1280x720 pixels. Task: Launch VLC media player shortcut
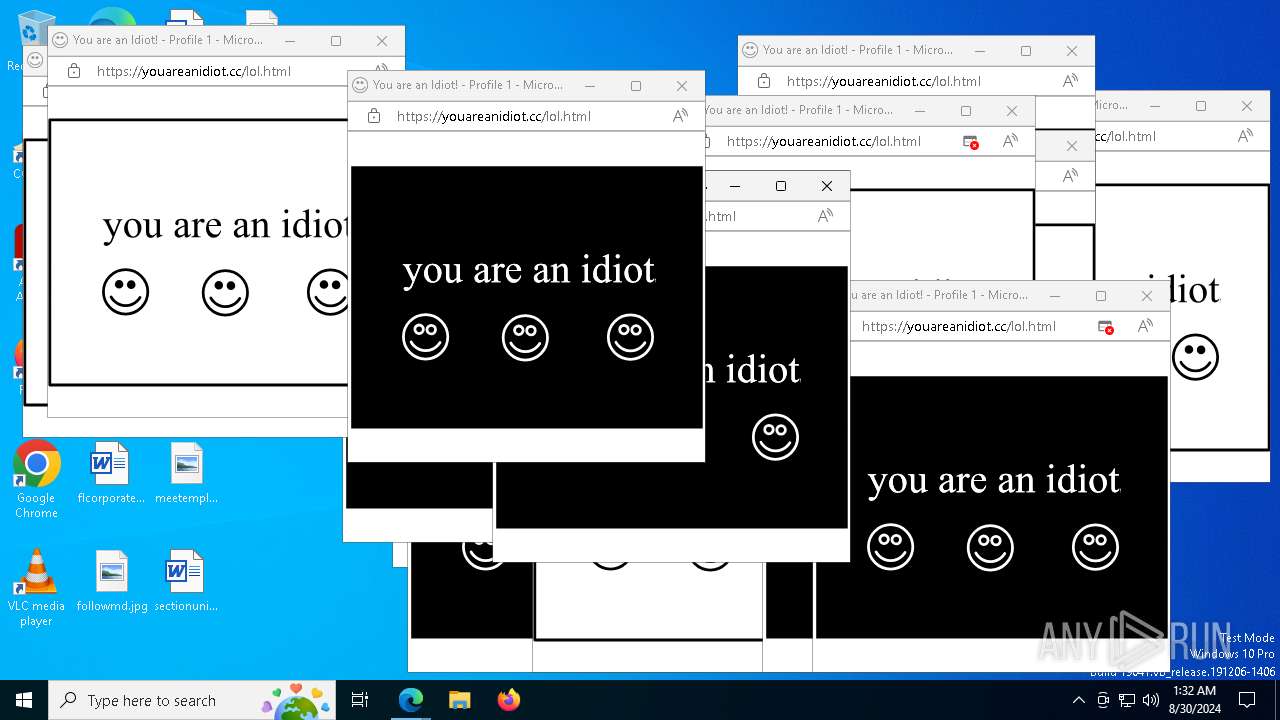click(x=36, y=588)
